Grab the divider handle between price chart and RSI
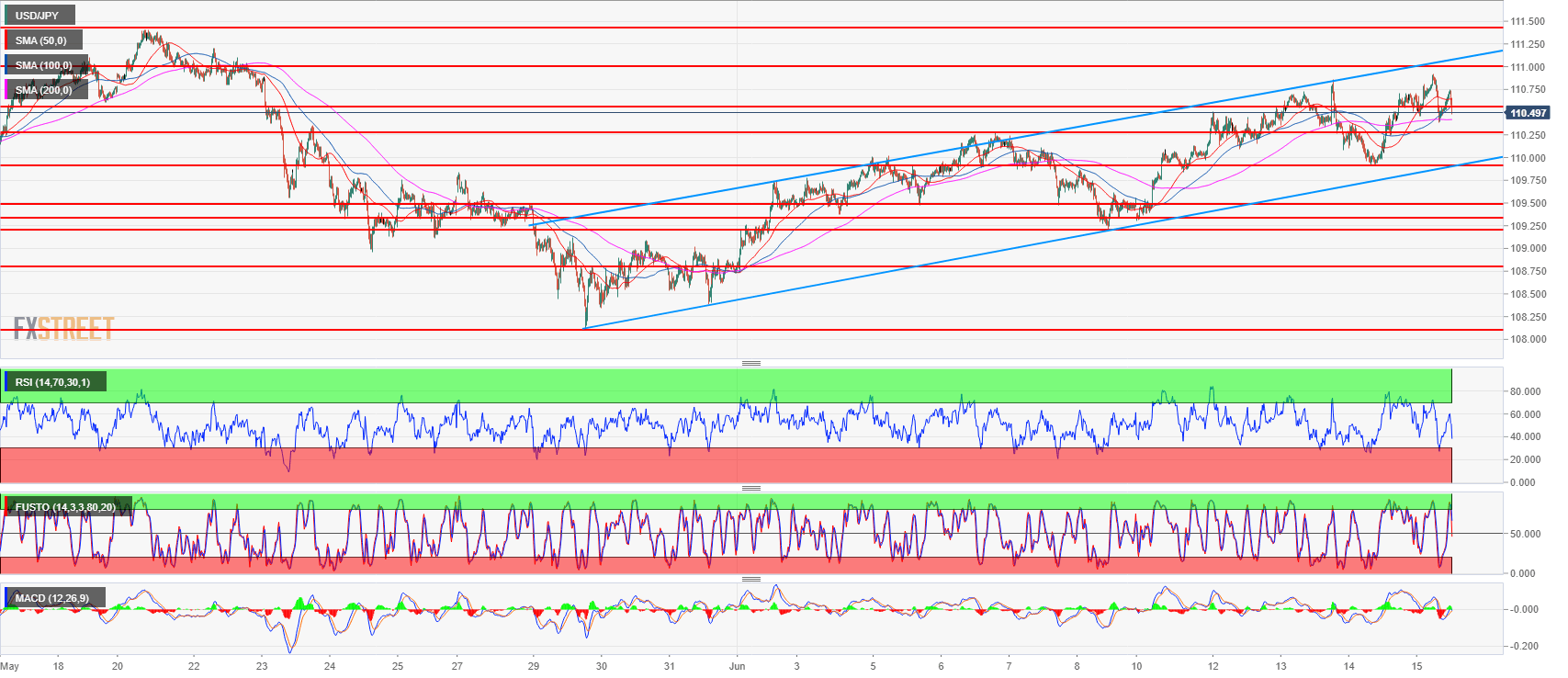Image resolution: width=1568 pixels, height=678 pixels. click(751, 364)
